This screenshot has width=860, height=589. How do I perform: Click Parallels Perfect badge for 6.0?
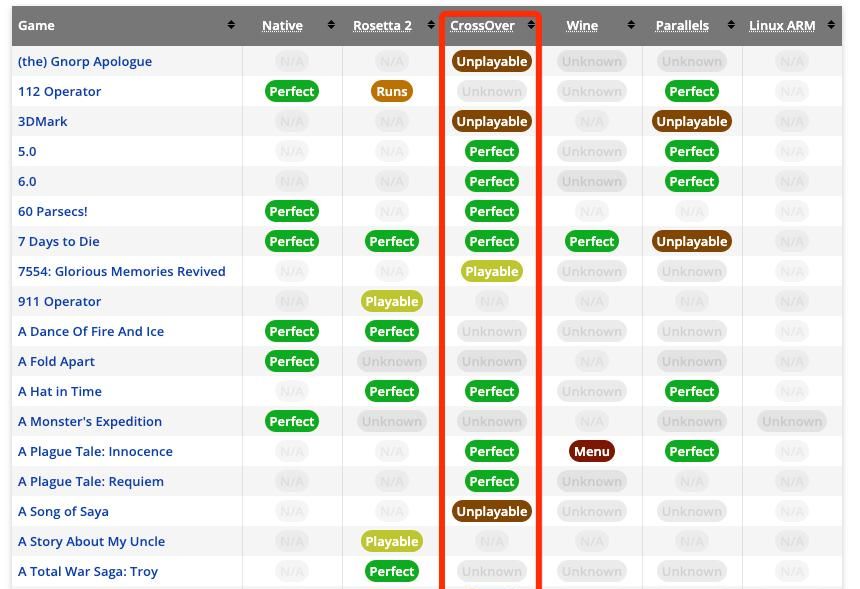tap(692, 182)
